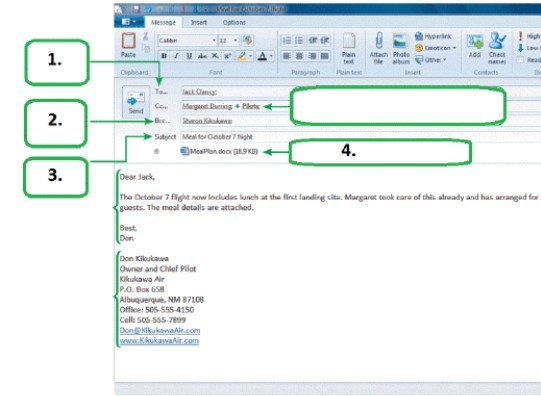Image resolution: width=541 pixels, height=396 pixels.
Task: Click the 'Owner and Chief Pilot' line
Action: point(158,269)
